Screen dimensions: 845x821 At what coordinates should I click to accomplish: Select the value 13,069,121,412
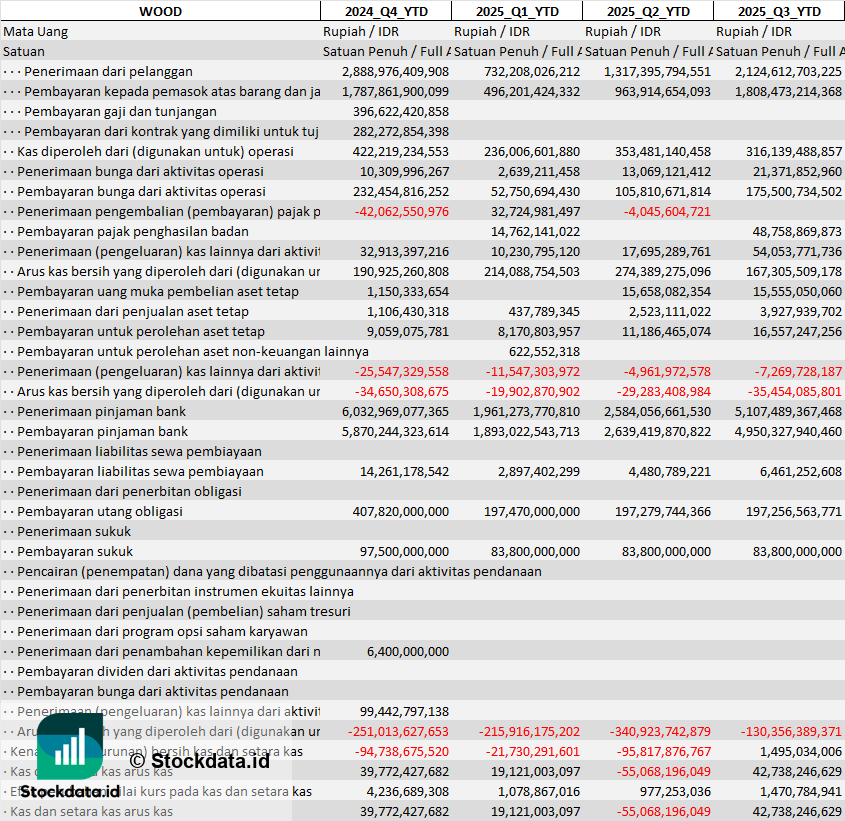(x=666, y=171)
